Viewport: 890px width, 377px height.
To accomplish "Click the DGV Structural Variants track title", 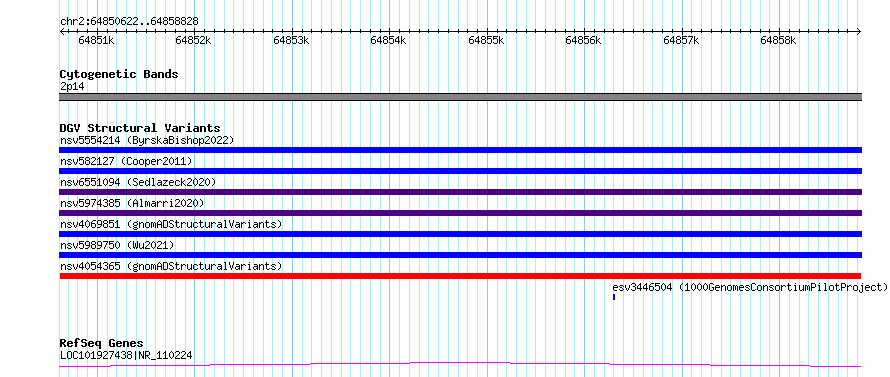I will [x=140, y=128].
